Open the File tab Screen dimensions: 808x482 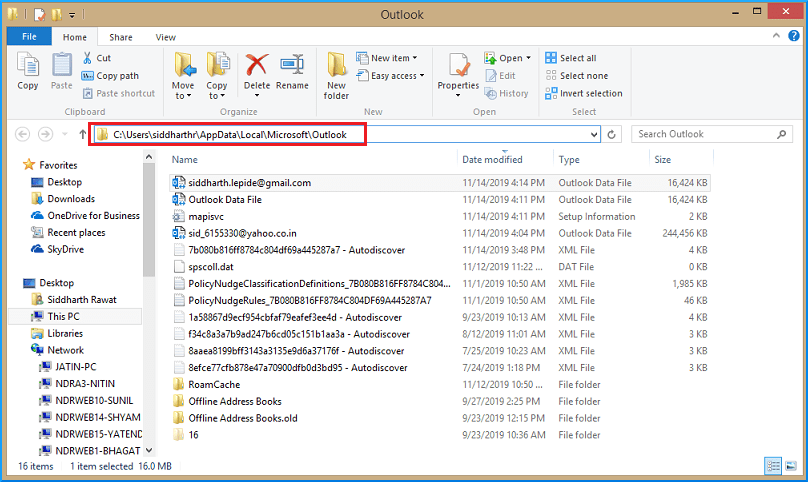[x=29, y=37]
